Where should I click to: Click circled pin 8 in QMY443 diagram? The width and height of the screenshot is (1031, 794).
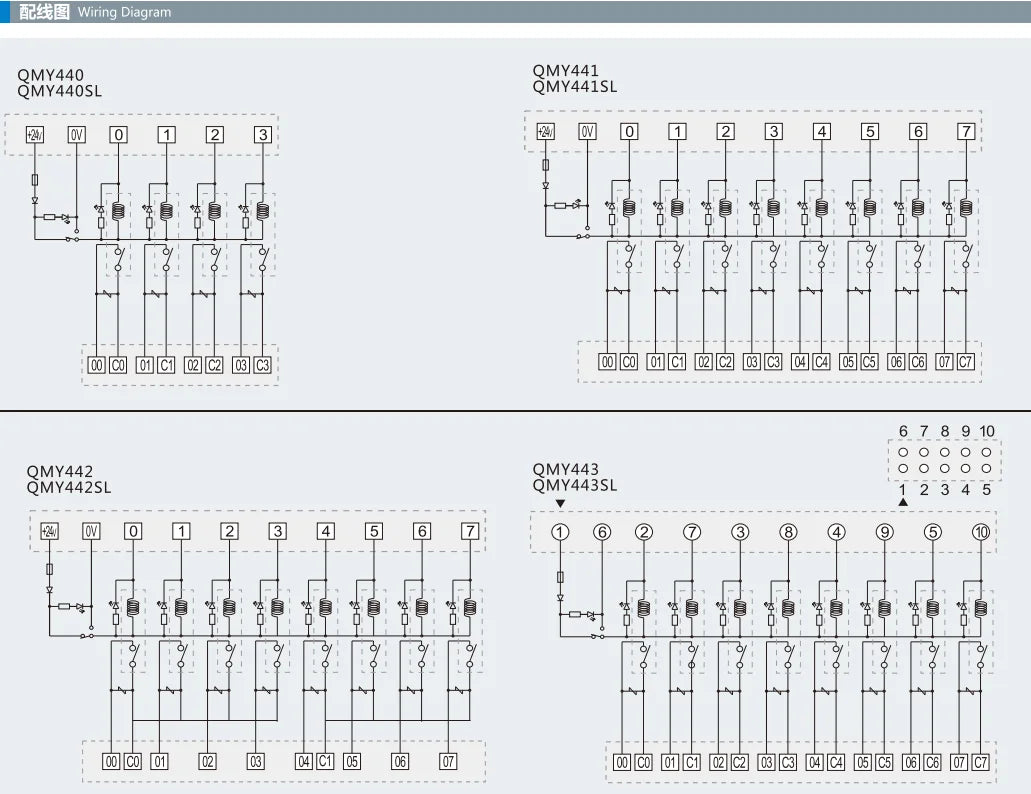[x=788, y=532]
